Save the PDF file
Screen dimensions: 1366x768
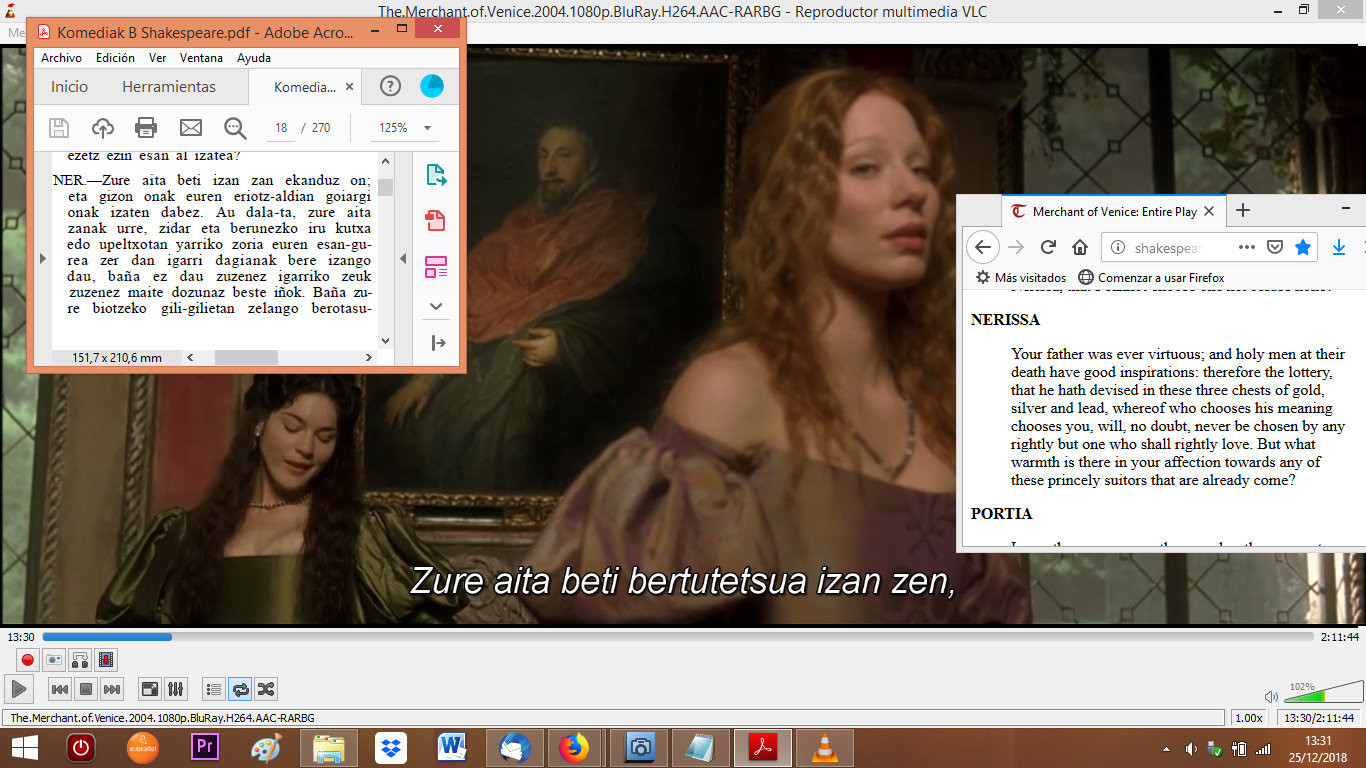59,127
